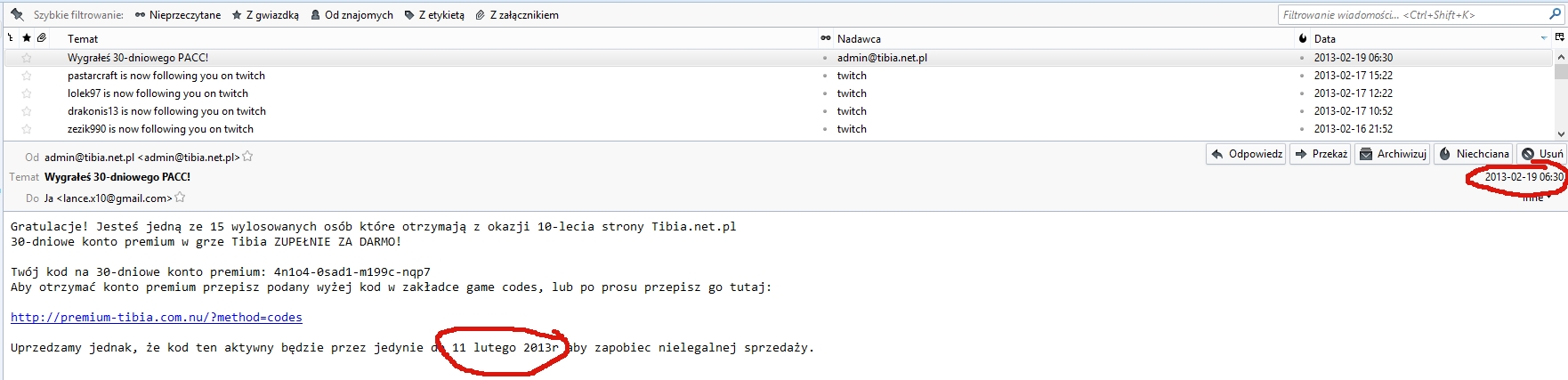Mark 2013-02-17 10:52 row as junk
The width and height of the screenshot is (1568, 380).
pos(1302,111)
